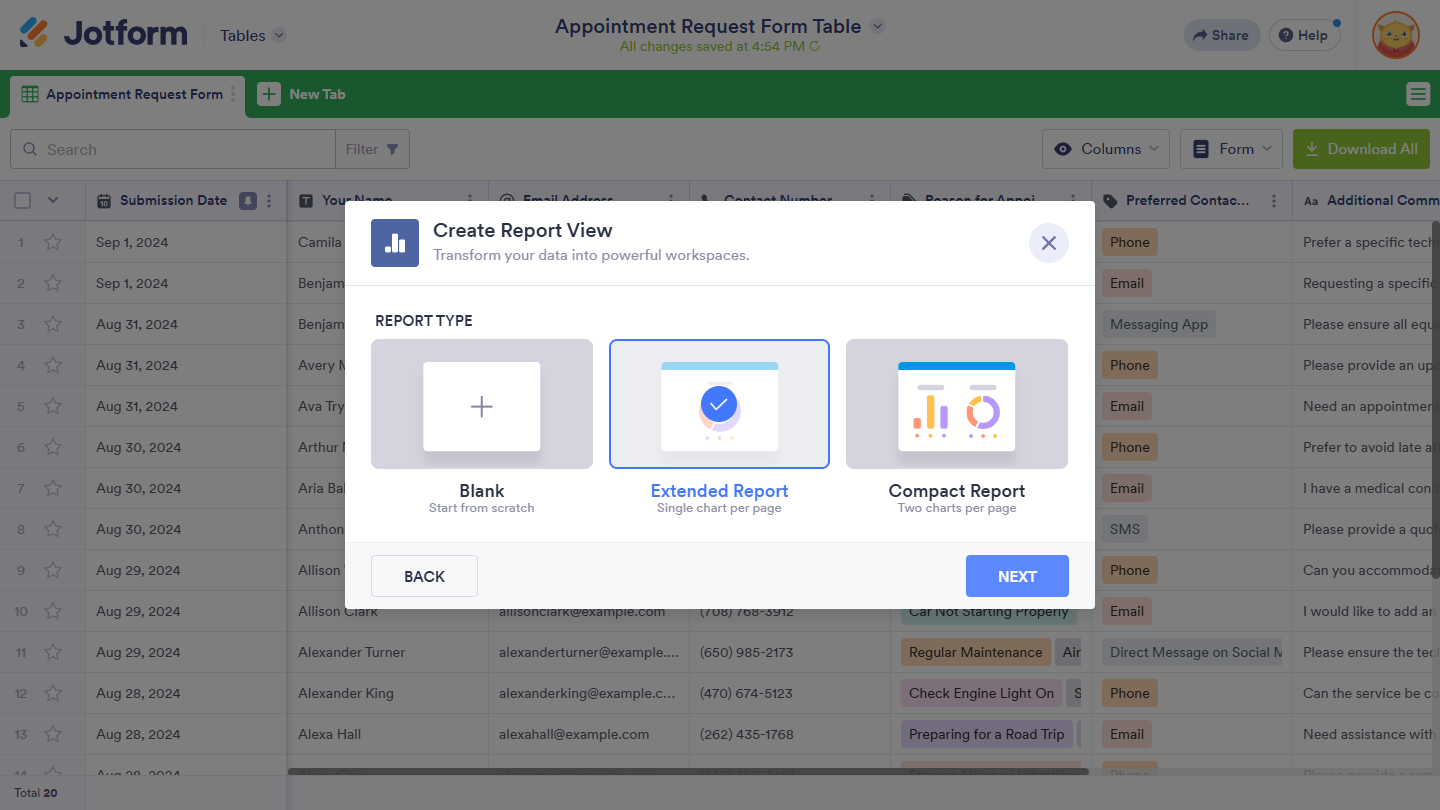Go back using the BACK button

424,576
